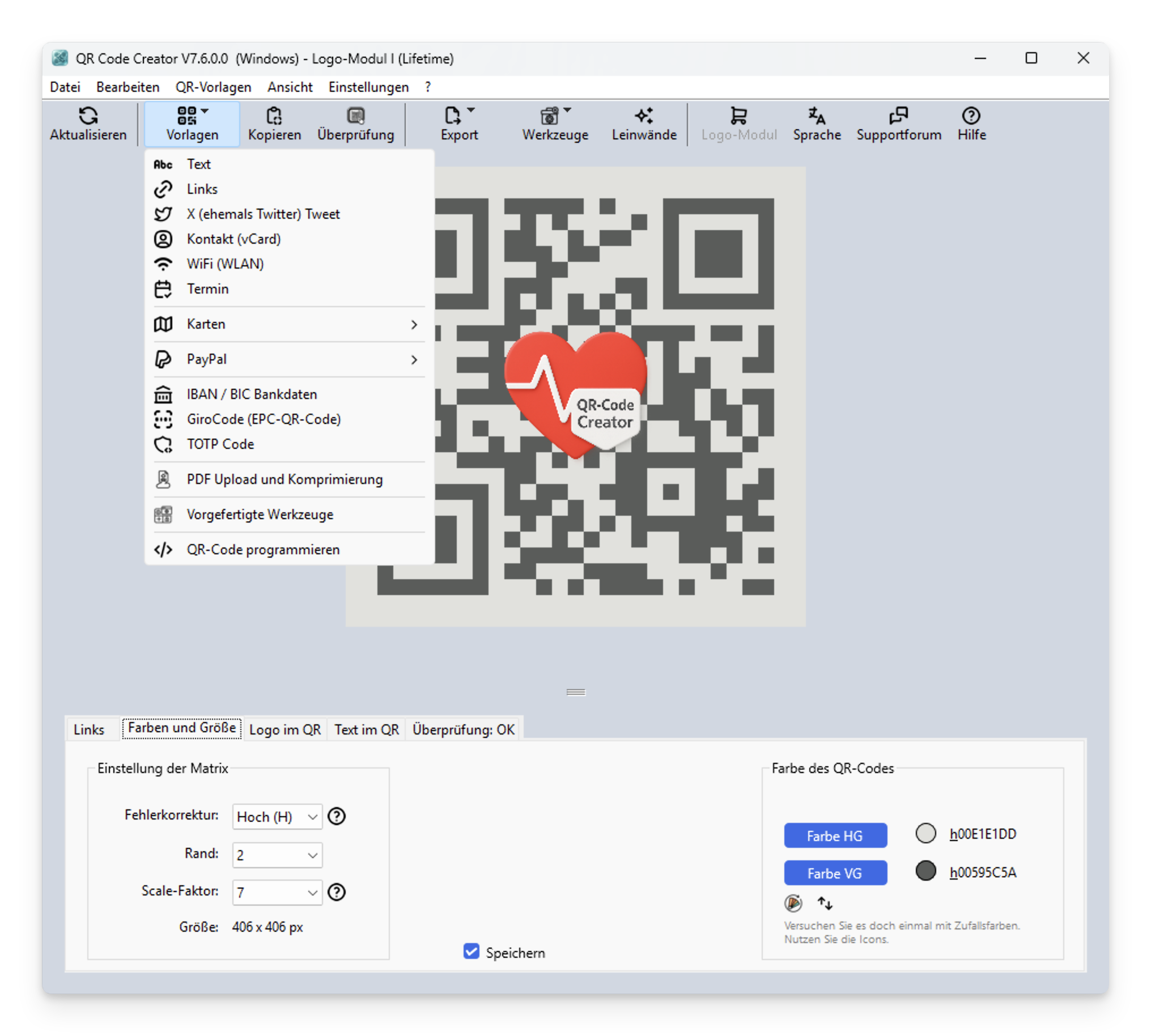Open the Supportforum icon
Viewport: 1151px width, 1036px height.
click(x=898, y=116)
